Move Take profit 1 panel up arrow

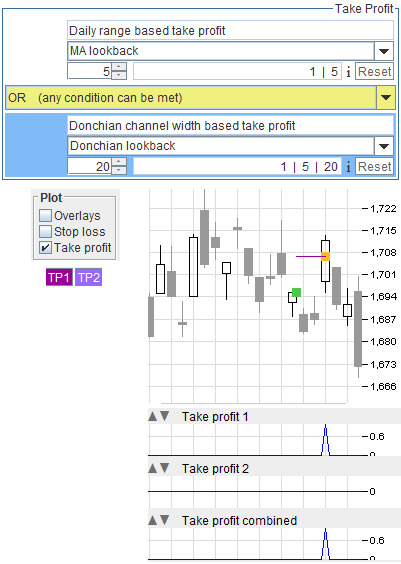[152, 417]
